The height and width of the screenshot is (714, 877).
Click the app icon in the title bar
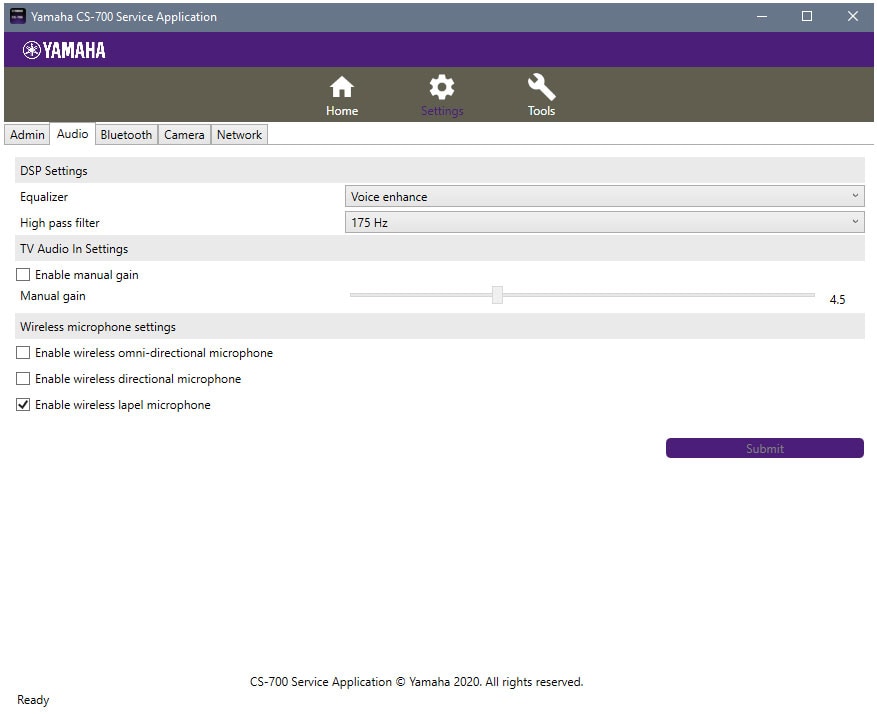point(17,16)
